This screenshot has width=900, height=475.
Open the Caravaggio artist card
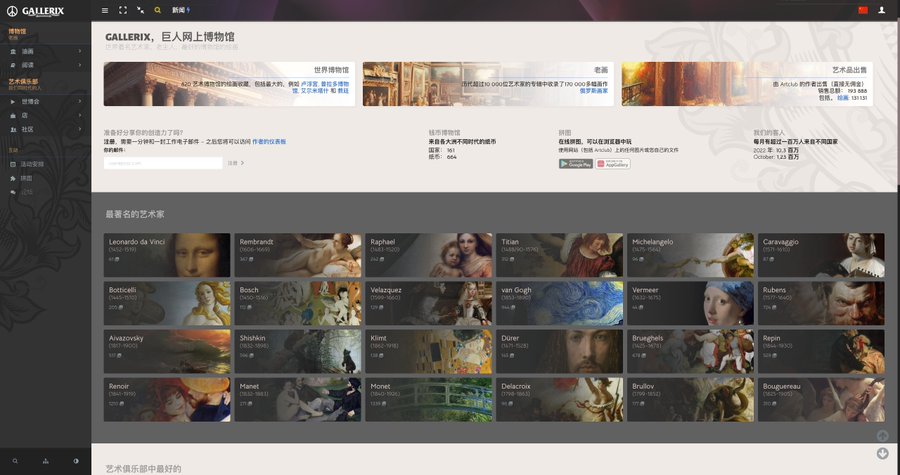[x=821, y=255]
